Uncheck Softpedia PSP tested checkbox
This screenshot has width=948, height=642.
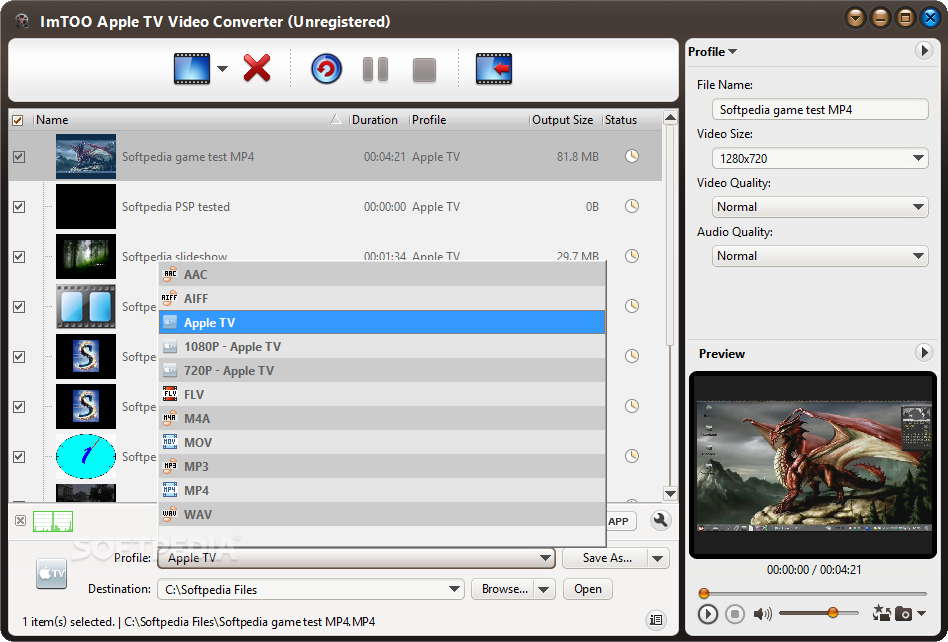point(19,207)
